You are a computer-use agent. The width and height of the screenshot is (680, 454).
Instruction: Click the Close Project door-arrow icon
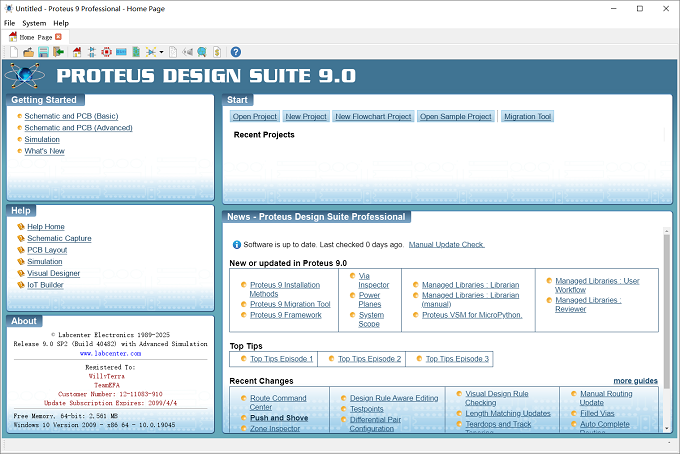point(59,52)
